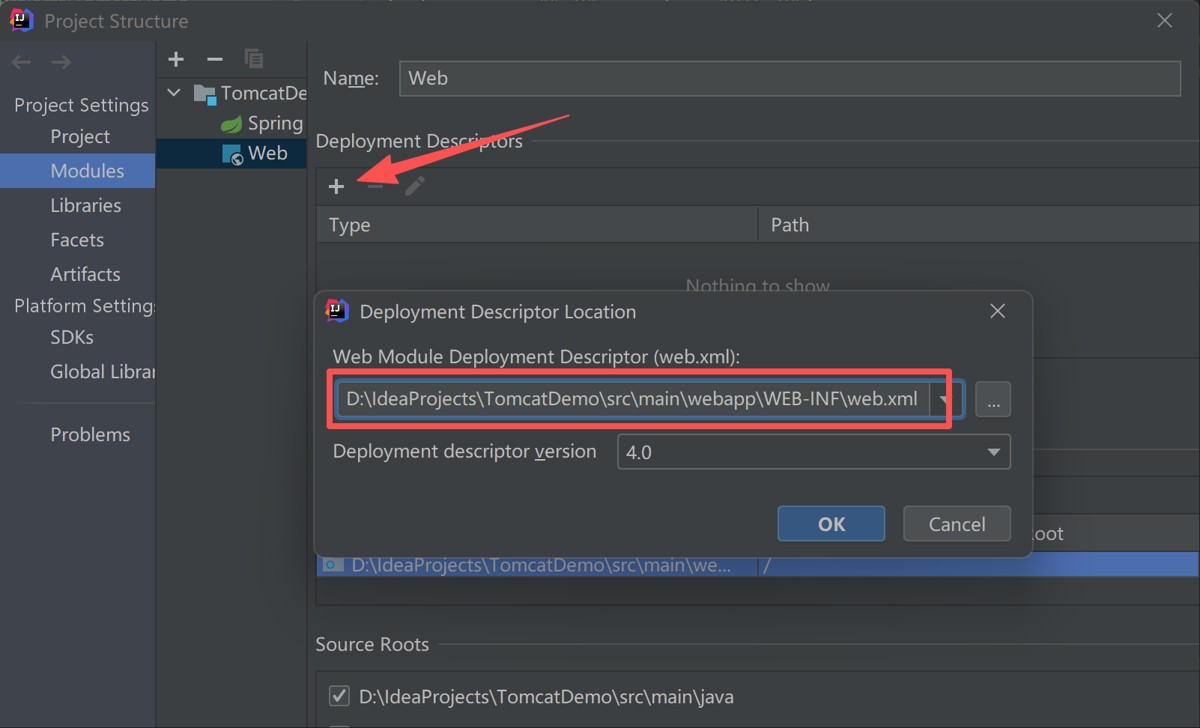Click the add module plus icon
1200x728 pixels.
coord(176,60)
